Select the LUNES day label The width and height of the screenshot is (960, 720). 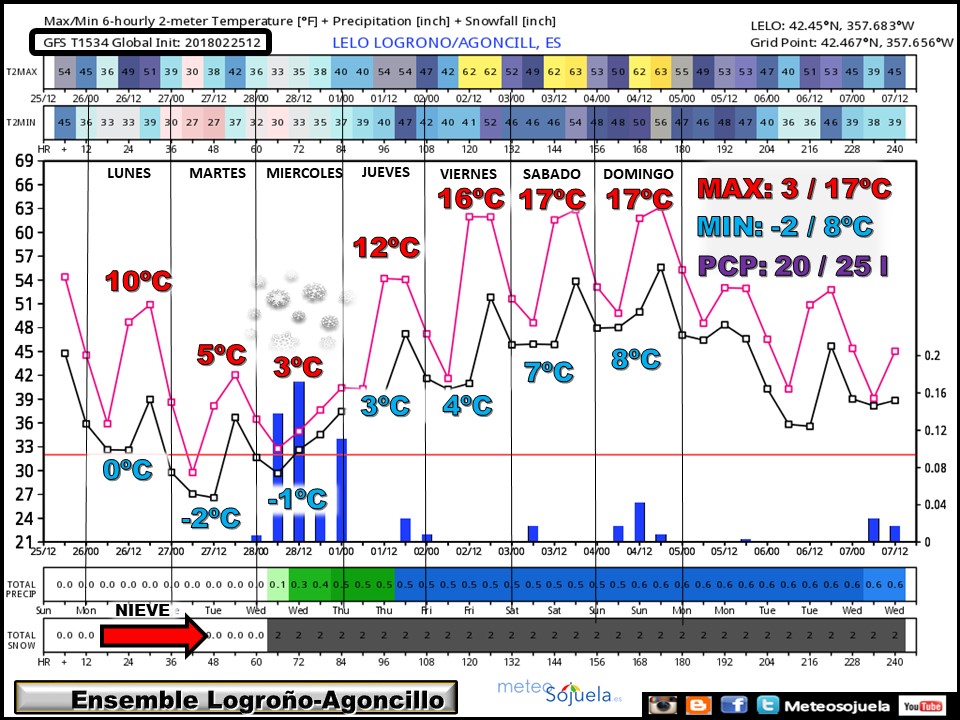coord(129,173)
